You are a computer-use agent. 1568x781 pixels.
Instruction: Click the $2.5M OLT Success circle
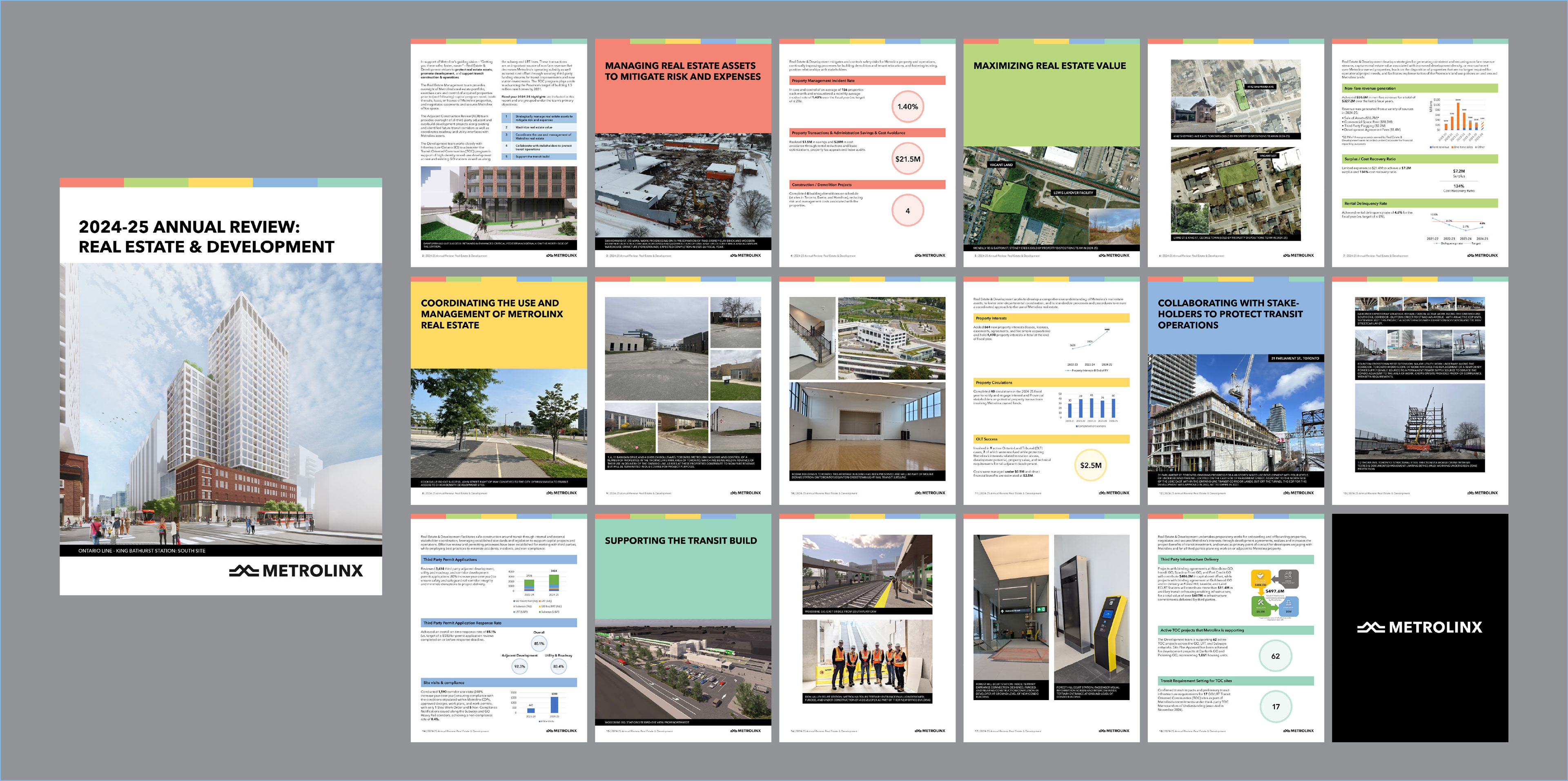point(1091,465)
